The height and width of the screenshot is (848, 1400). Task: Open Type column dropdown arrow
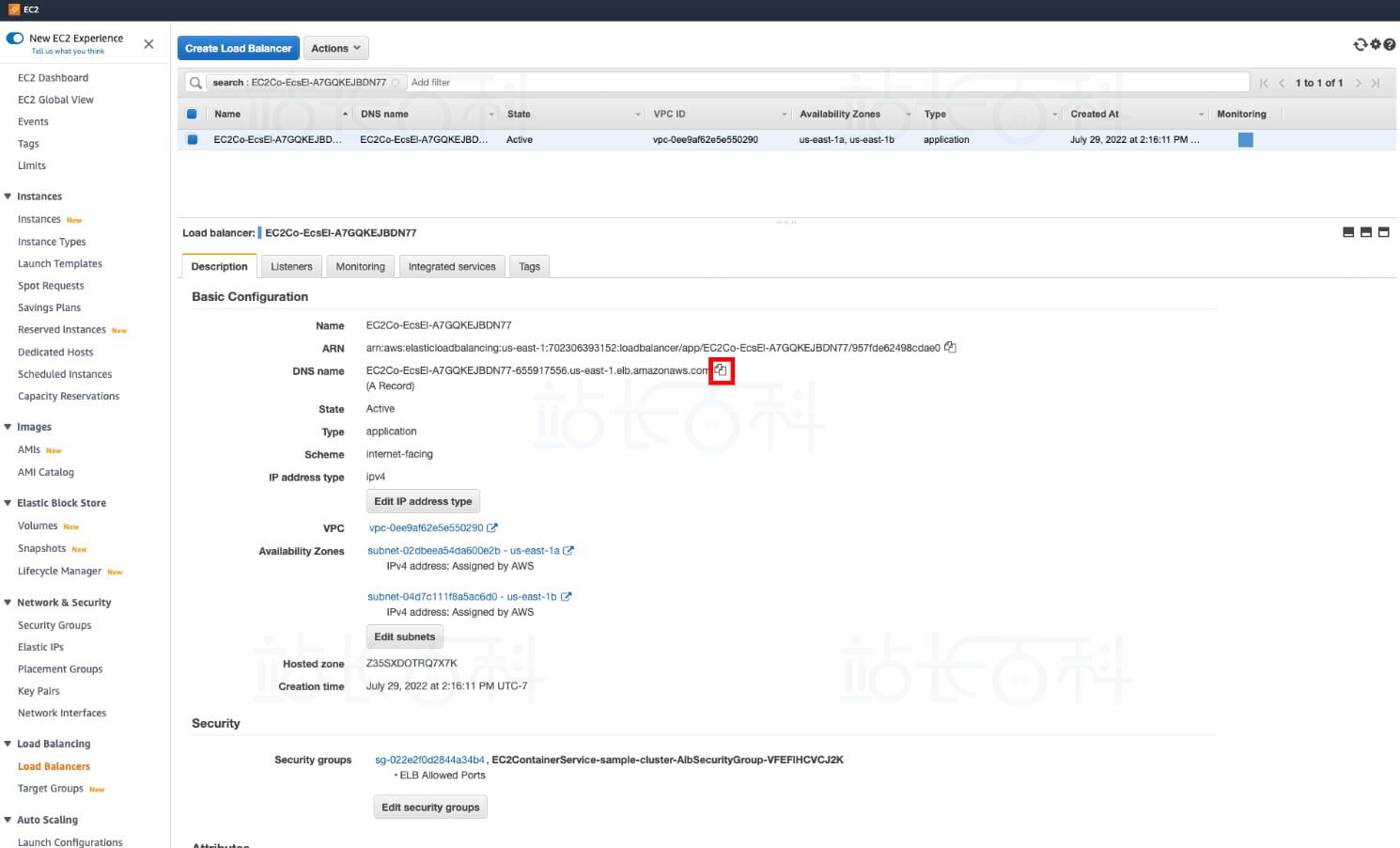(x=1055, y=115)
